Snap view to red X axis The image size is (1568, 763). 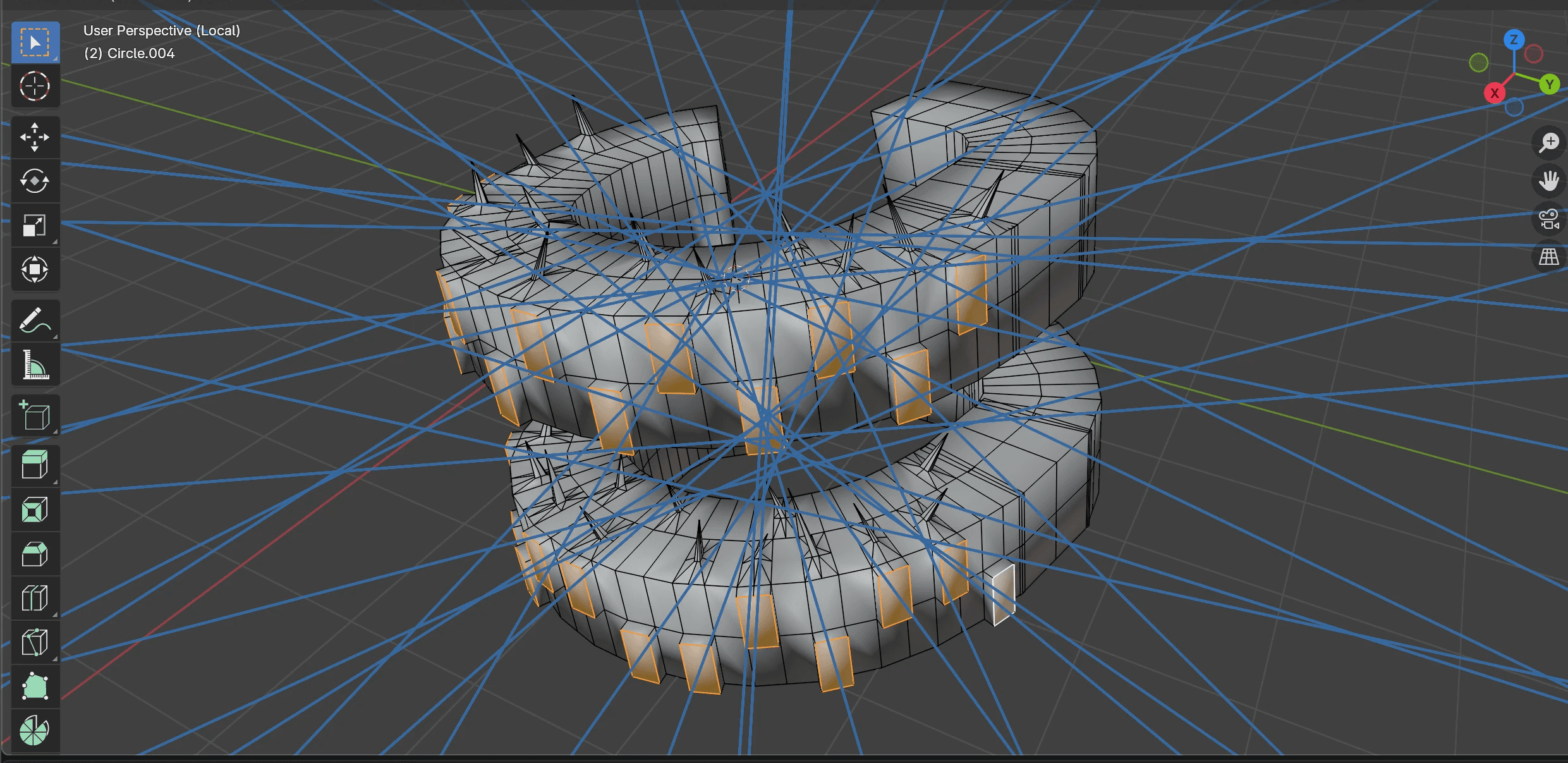1495,94
